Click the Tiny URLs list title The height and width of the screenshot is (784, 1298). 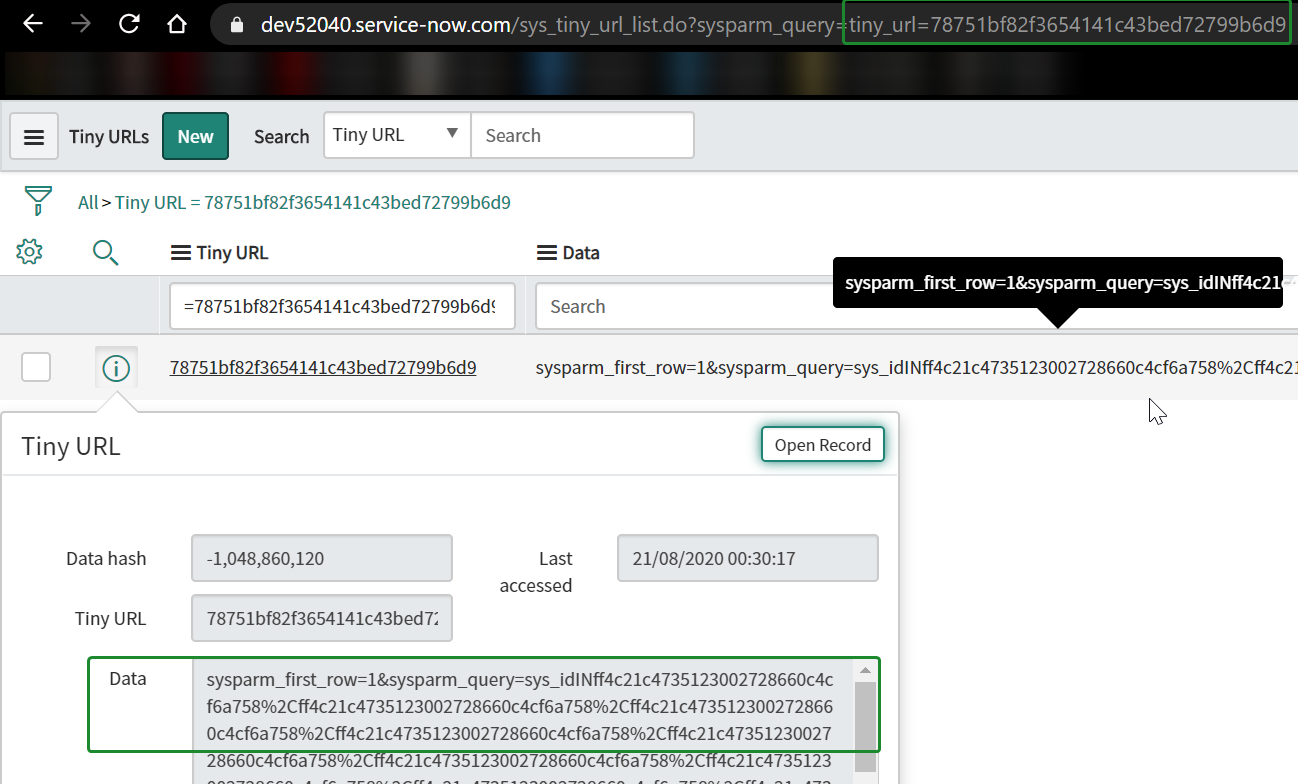pos(109,137)
